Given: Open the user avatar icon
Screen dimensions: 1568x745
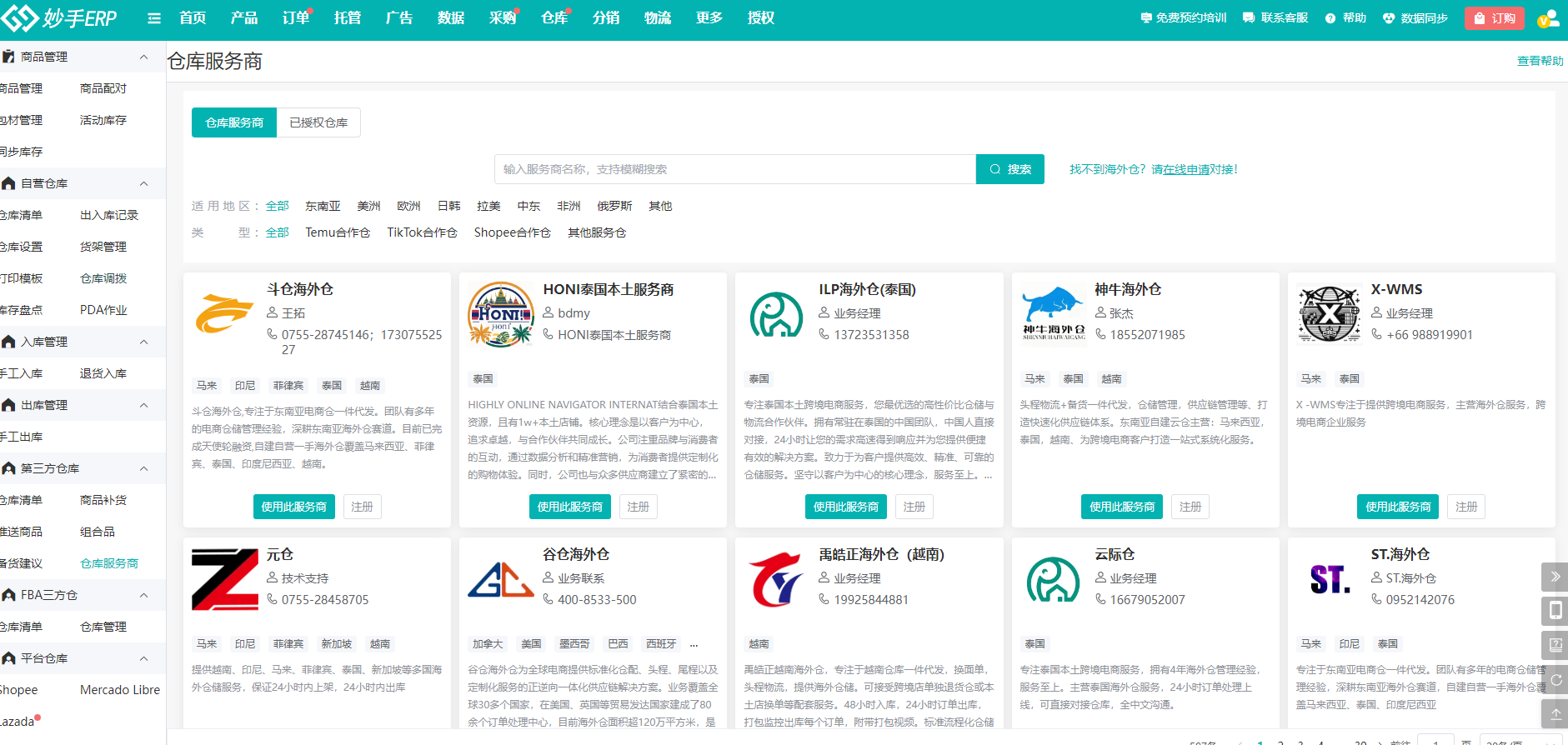Looking at the screenshot, I should pyautogui.click(x=1548, y=18).
